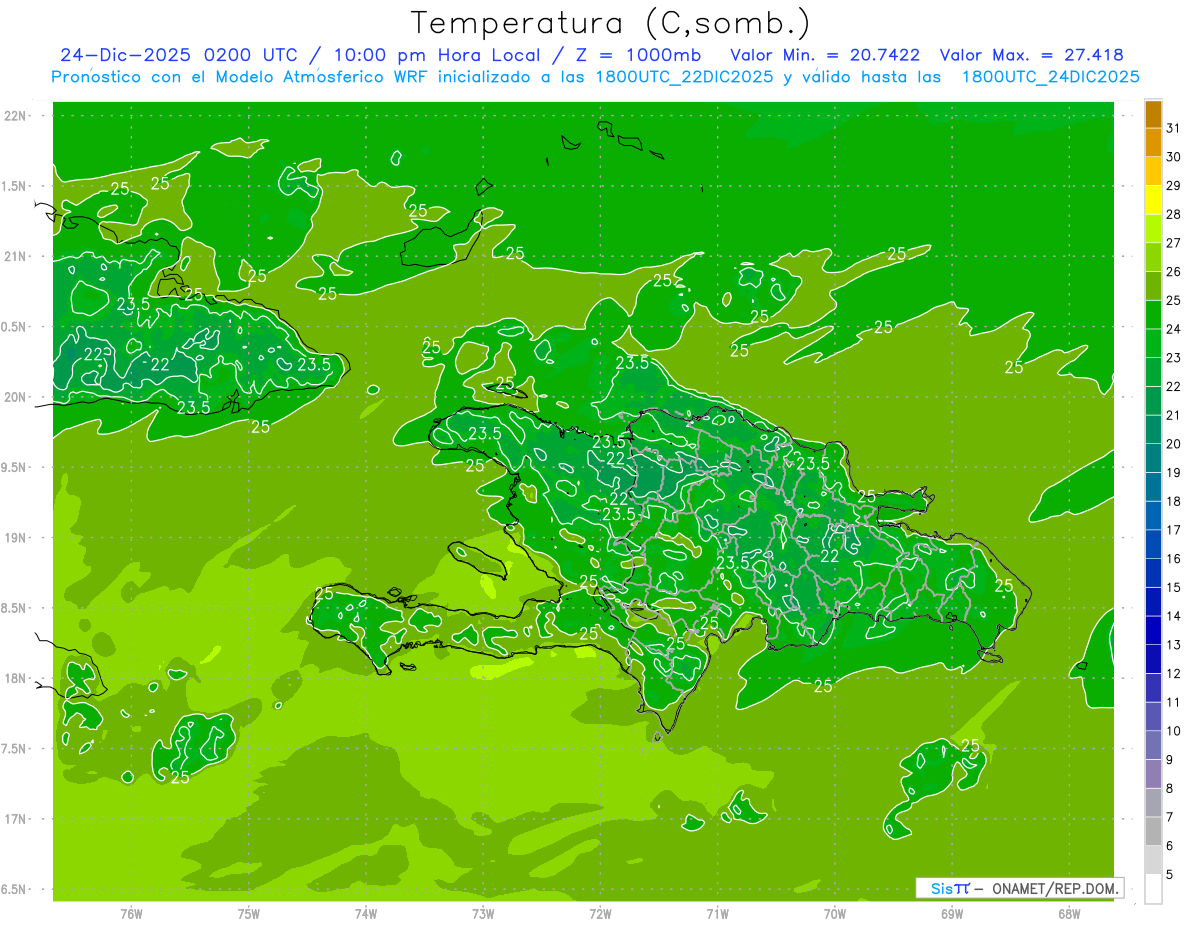Click the 'Z = 1000mb' level label
This screenshot has height=927, width=1200.
click(x=639, y=55)
